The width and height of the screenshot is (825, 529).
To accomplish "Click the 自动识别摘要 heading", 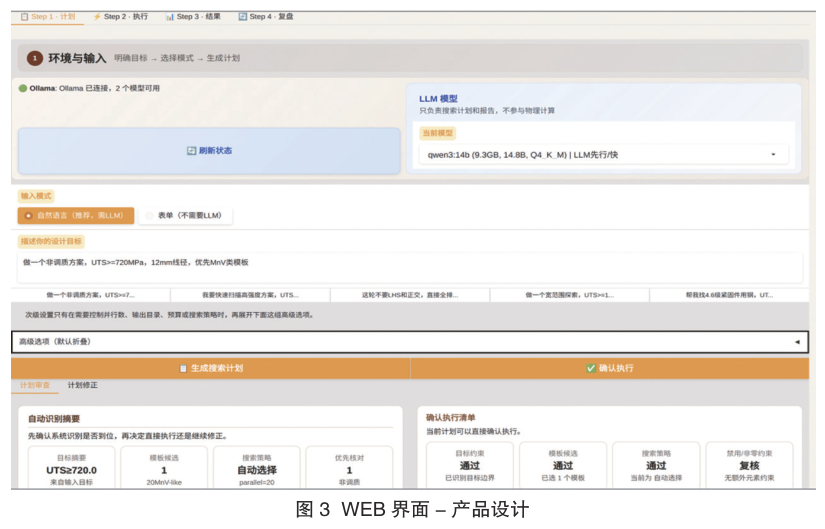I will 54,419.
